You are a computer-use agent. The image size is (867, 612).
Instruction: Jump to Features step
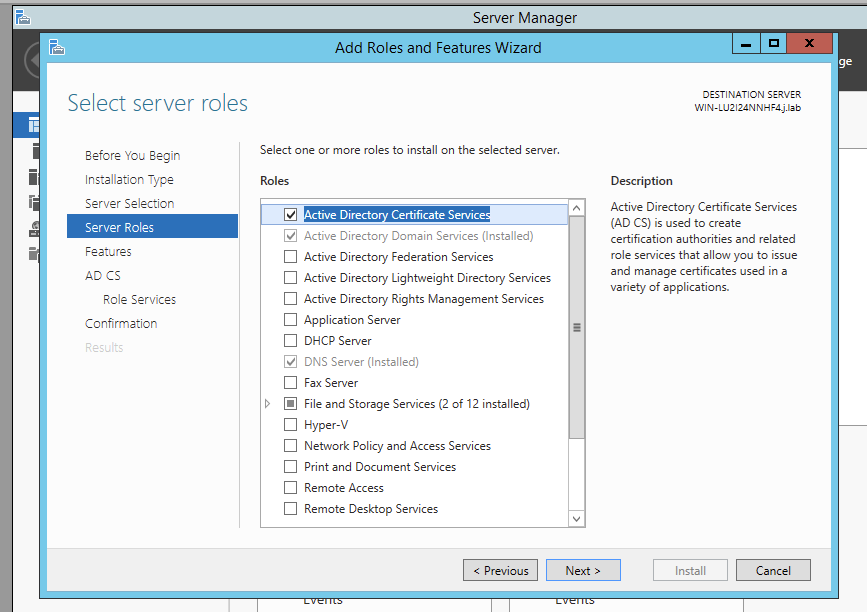108,252
